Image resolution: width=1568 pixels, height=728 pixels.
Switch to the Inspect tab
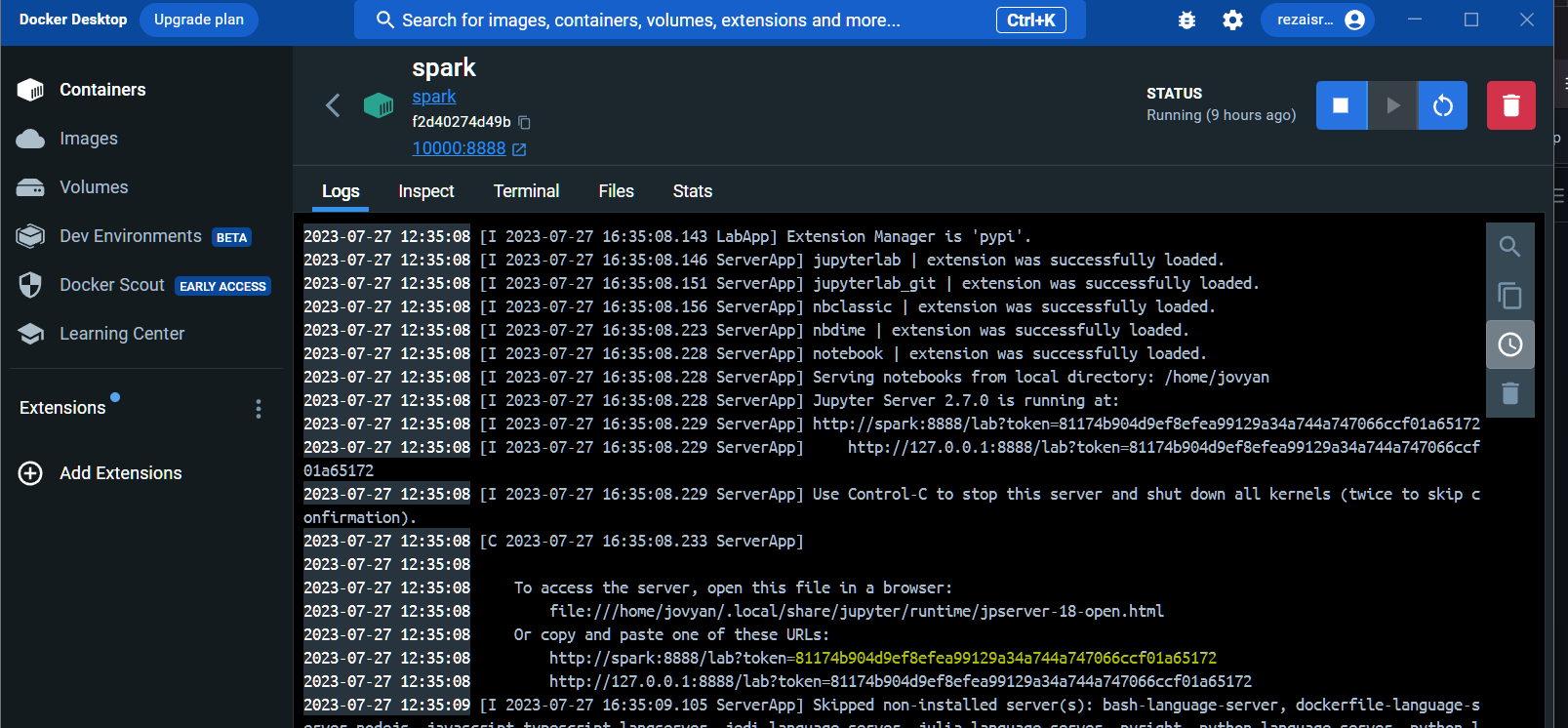(x=426, y=191)
